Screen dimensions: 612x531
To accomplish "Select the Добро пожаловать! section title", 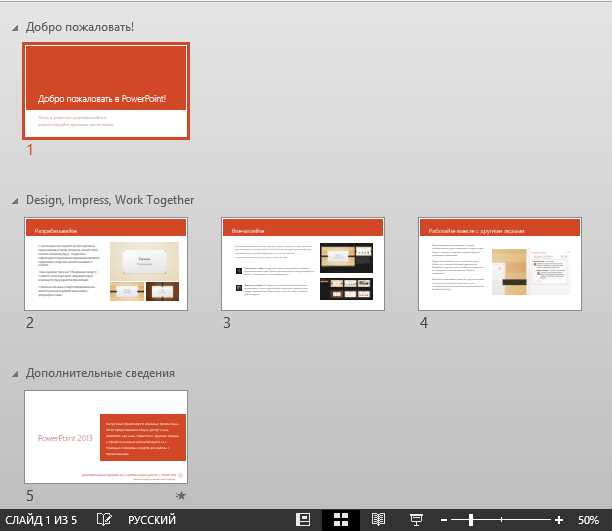I will 80,27.
